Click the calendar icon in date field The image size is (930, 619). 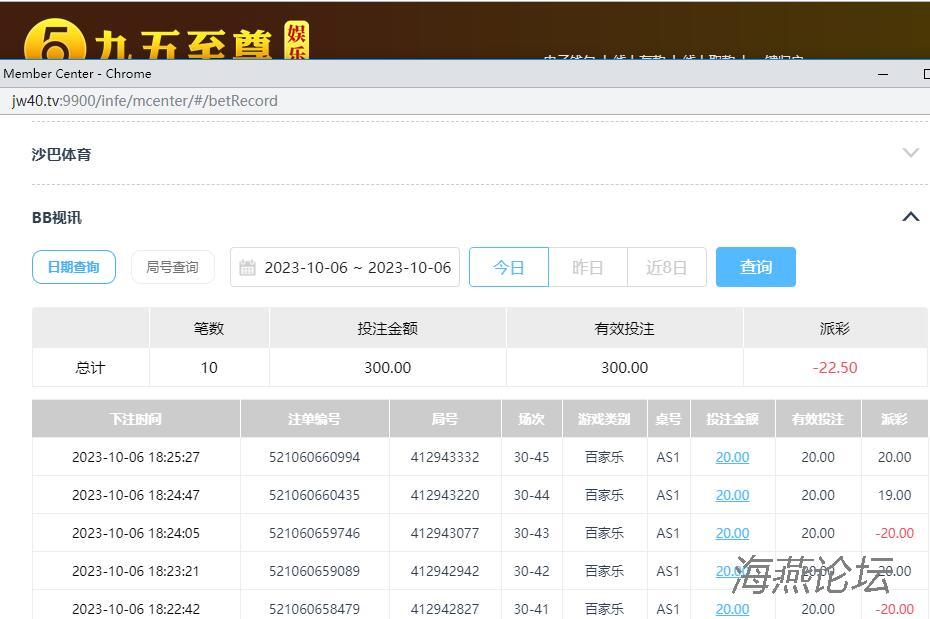[x=248, y=268]
